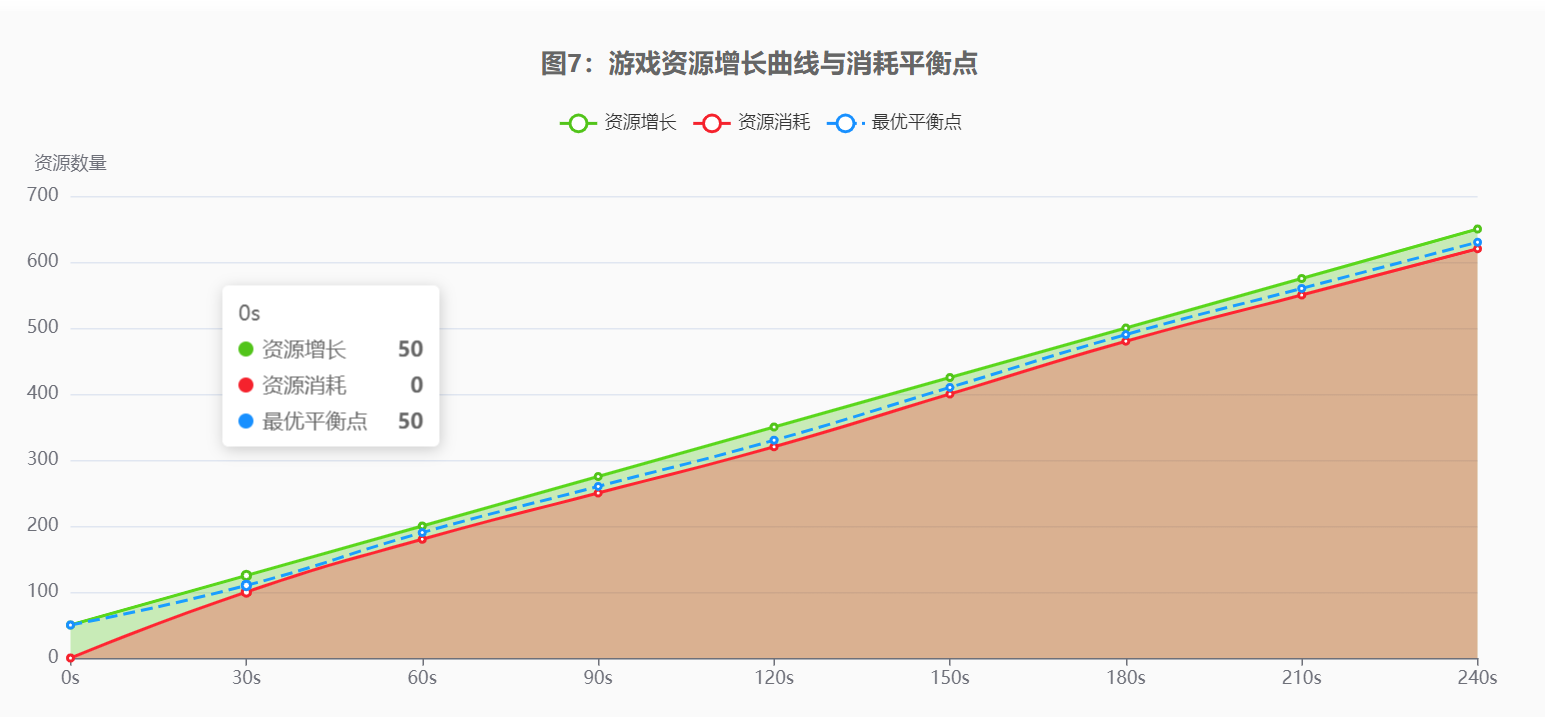Click the green dot in the tooltip
Screen dimensions: 1545x717
point(246,349)
